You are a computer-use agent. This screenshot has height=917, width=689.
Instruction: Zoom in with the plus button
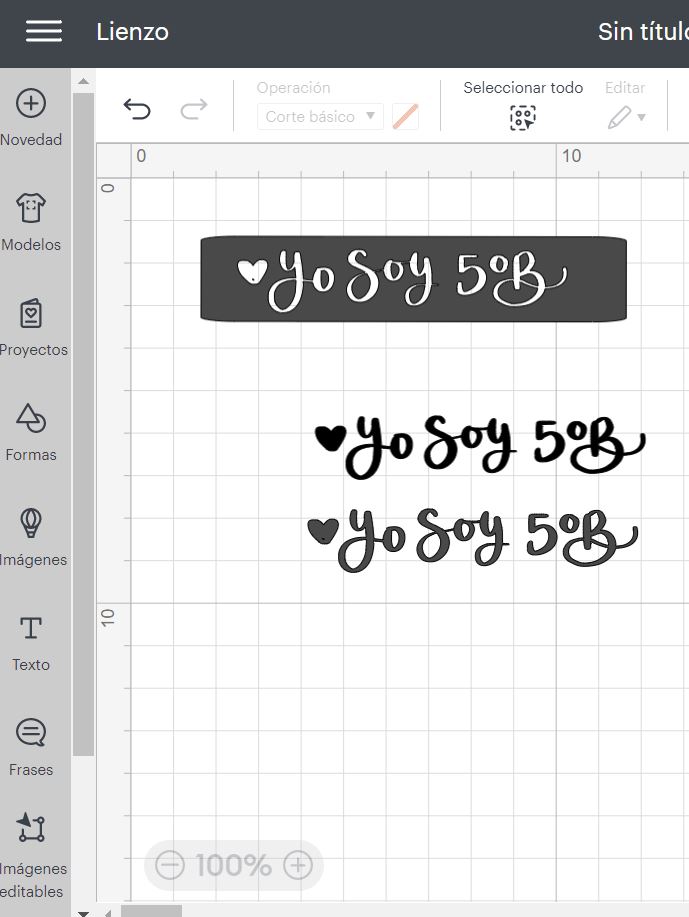298,865
